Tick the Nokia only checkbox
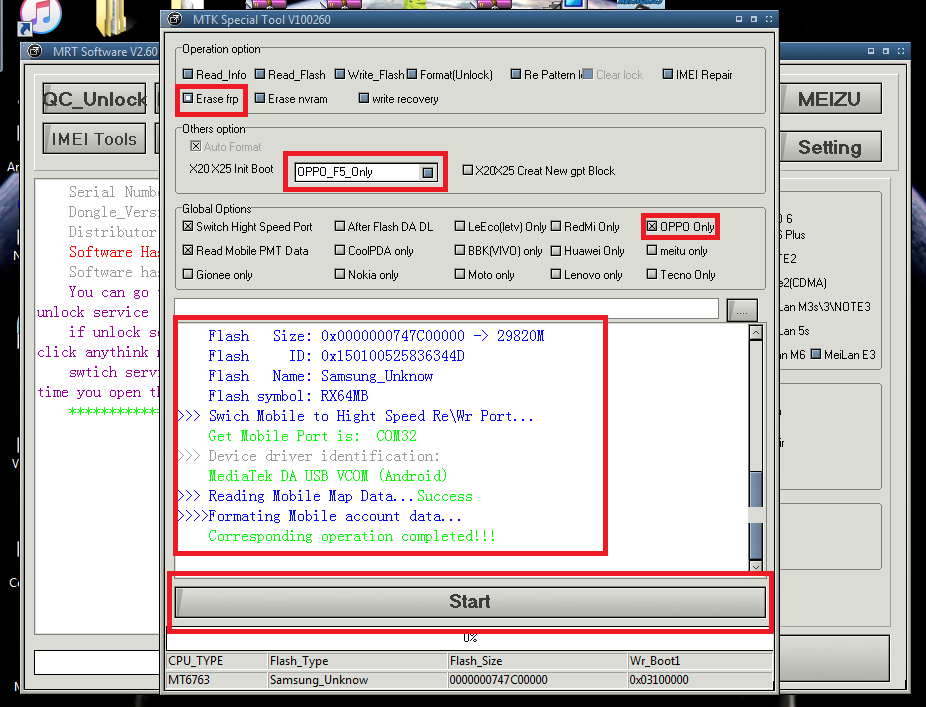 pos(340,274)
